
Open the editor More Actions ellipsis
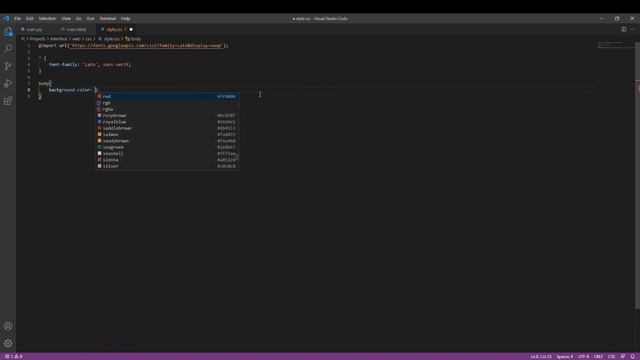coord(632,29)
